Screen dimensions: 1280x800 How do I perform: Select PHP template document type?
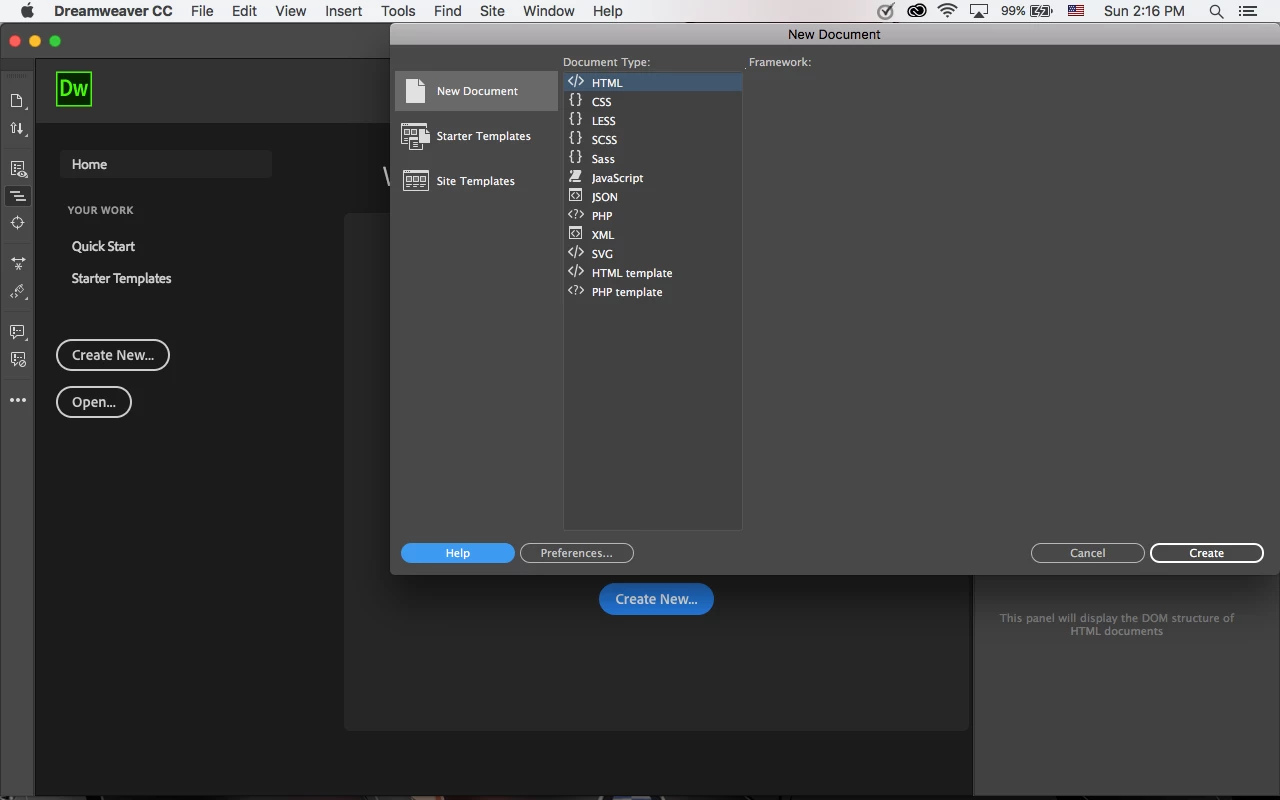pos(652,292)
